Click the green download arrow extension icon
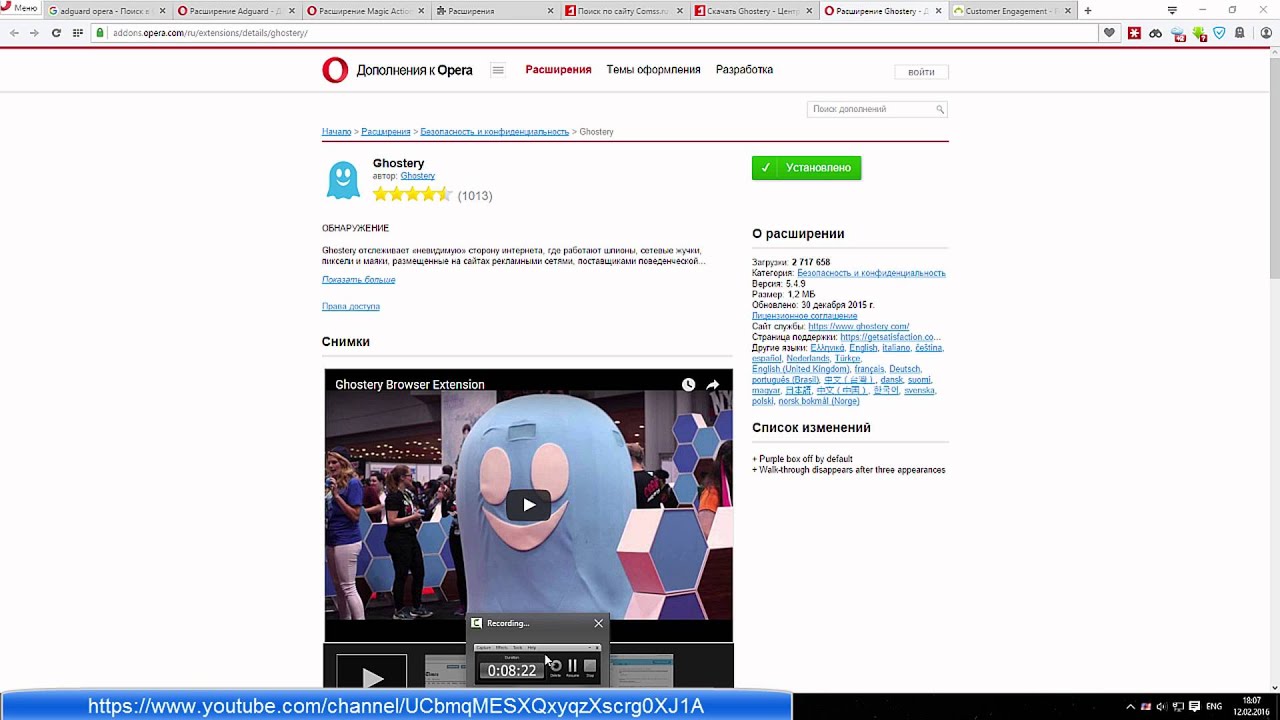The image size is (1280, 720). tap(1199, 34)
